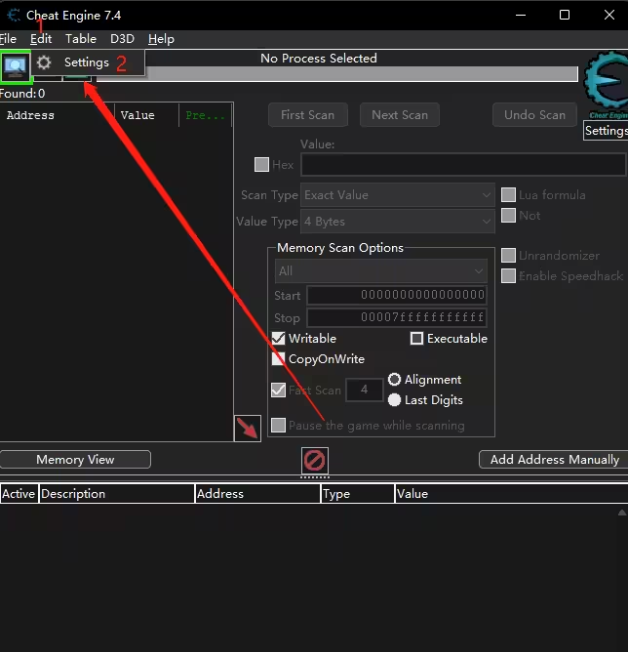The image size is (629, 652).
Task: Click the address table Address column header
Action: [258, 494]
